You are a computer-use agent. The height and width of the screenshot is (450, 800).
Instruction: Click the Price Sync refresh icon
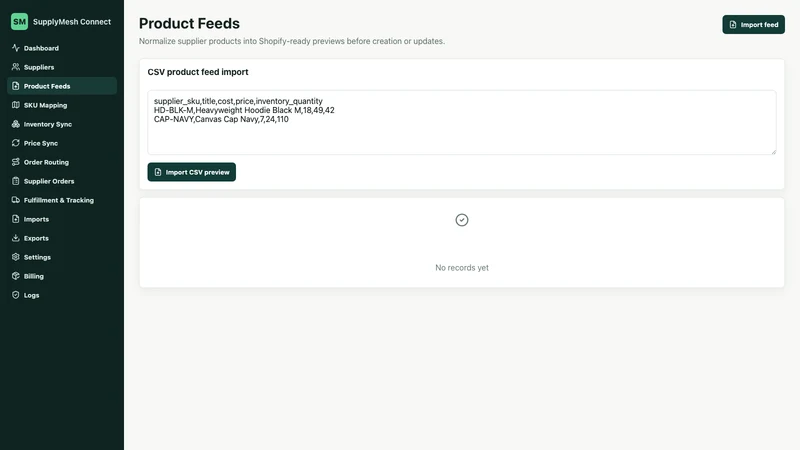coord(16,143)
